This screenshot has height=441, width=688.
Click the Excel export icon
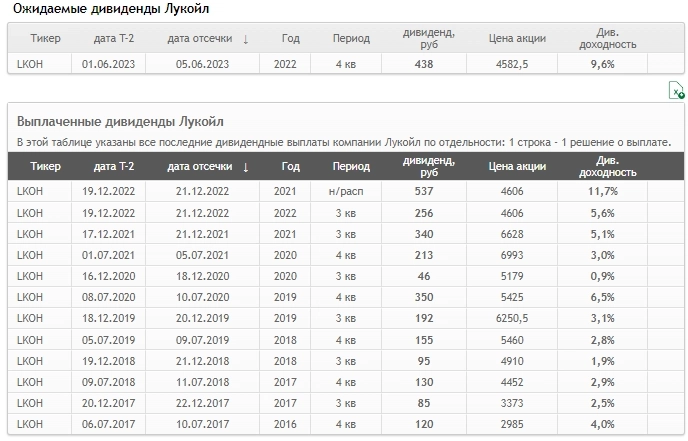(676, 91)
